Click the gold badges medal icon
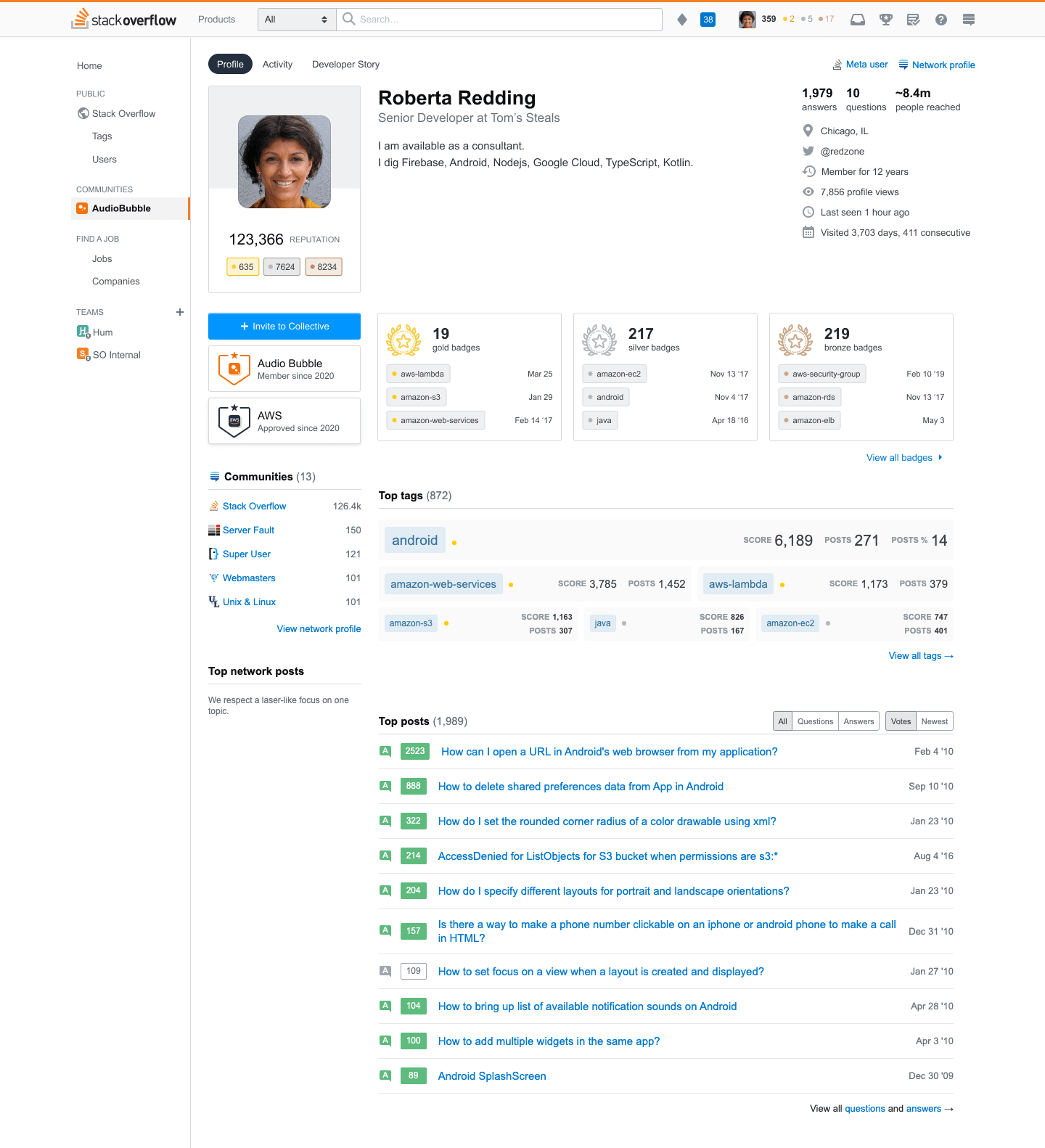 click(x=403, y=340)
